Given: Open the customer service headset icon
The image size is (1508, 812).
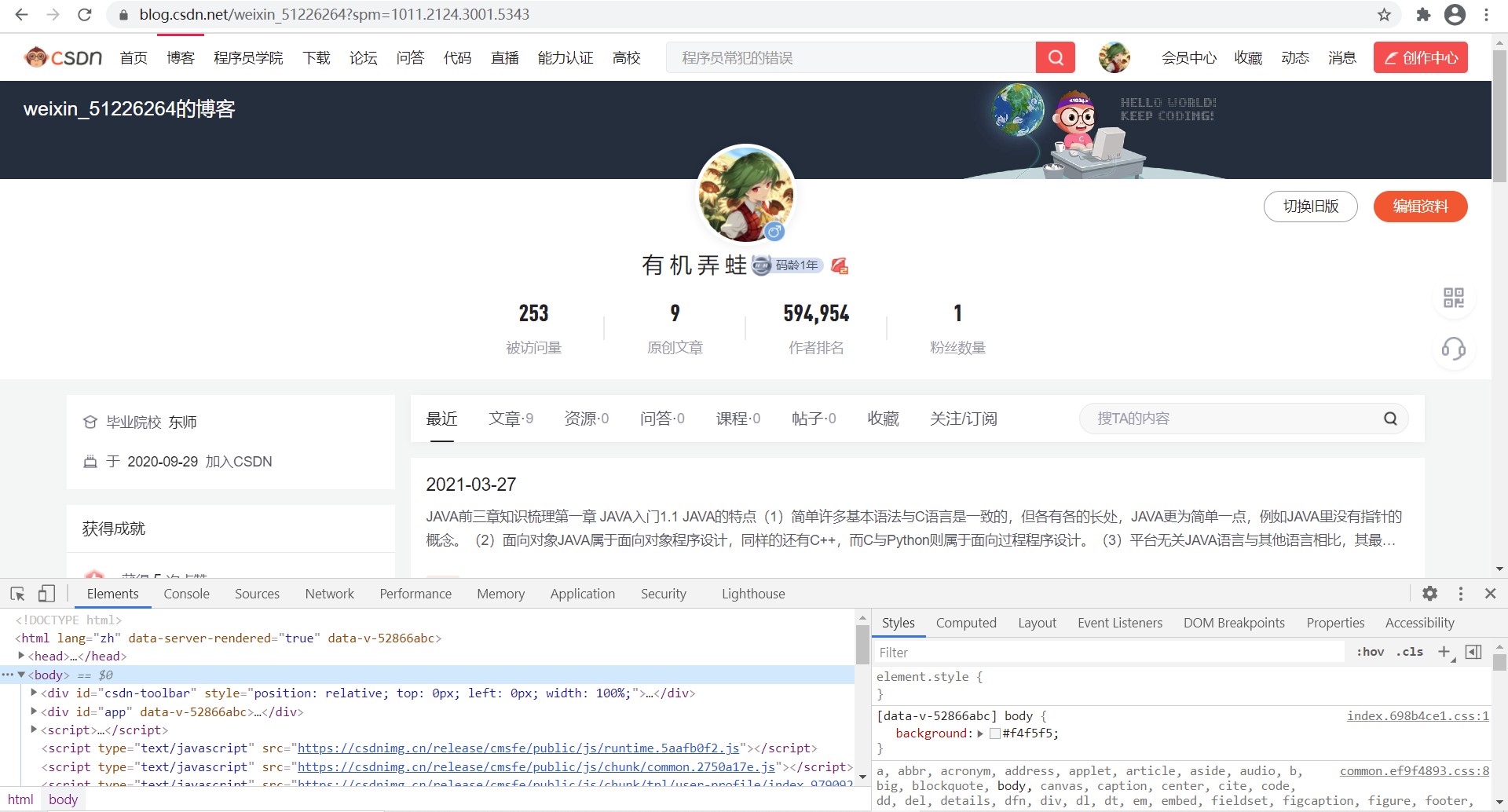Looking at the screenshot, I should click(1454, 349).
